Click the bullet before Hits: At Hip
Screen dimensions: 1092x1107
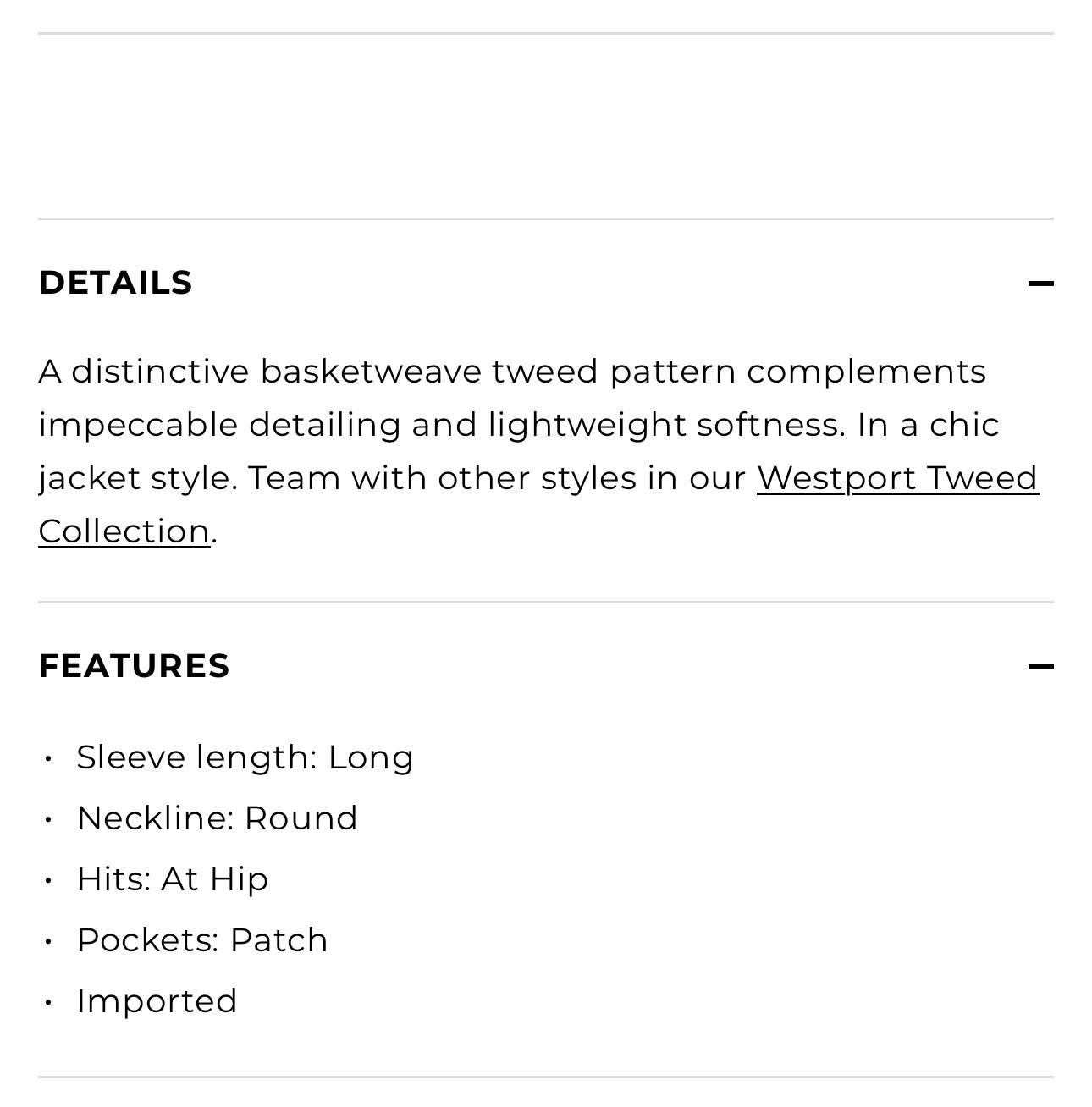[48, 880]
